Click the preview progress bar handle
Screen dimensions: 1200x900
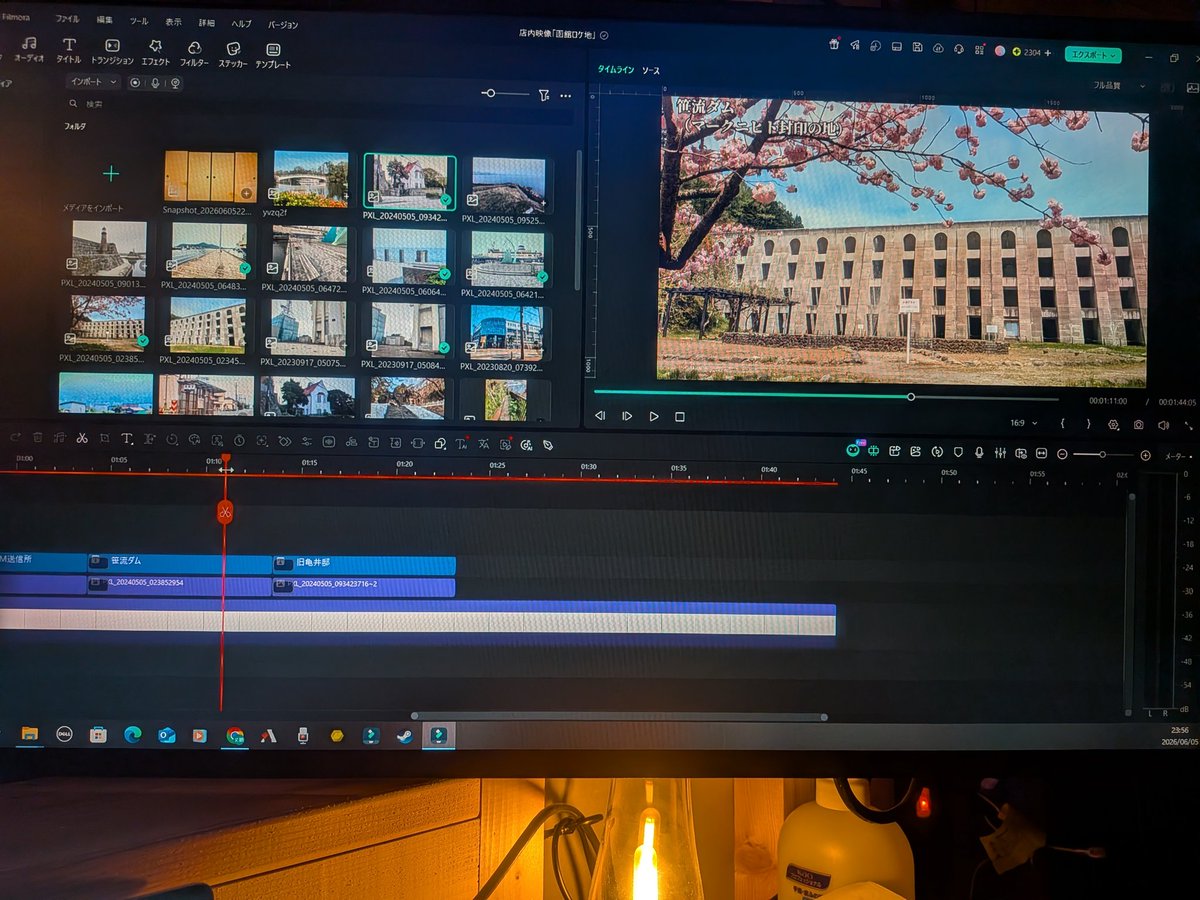pyautogui.click(x=911, y=397)
